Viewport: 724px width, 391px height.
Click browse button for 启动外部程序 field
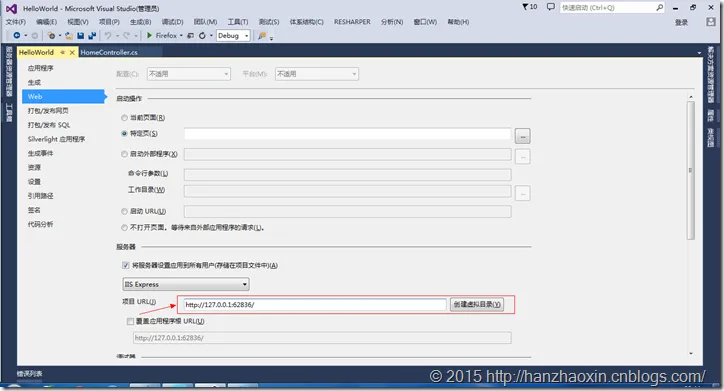coord(522,156)
